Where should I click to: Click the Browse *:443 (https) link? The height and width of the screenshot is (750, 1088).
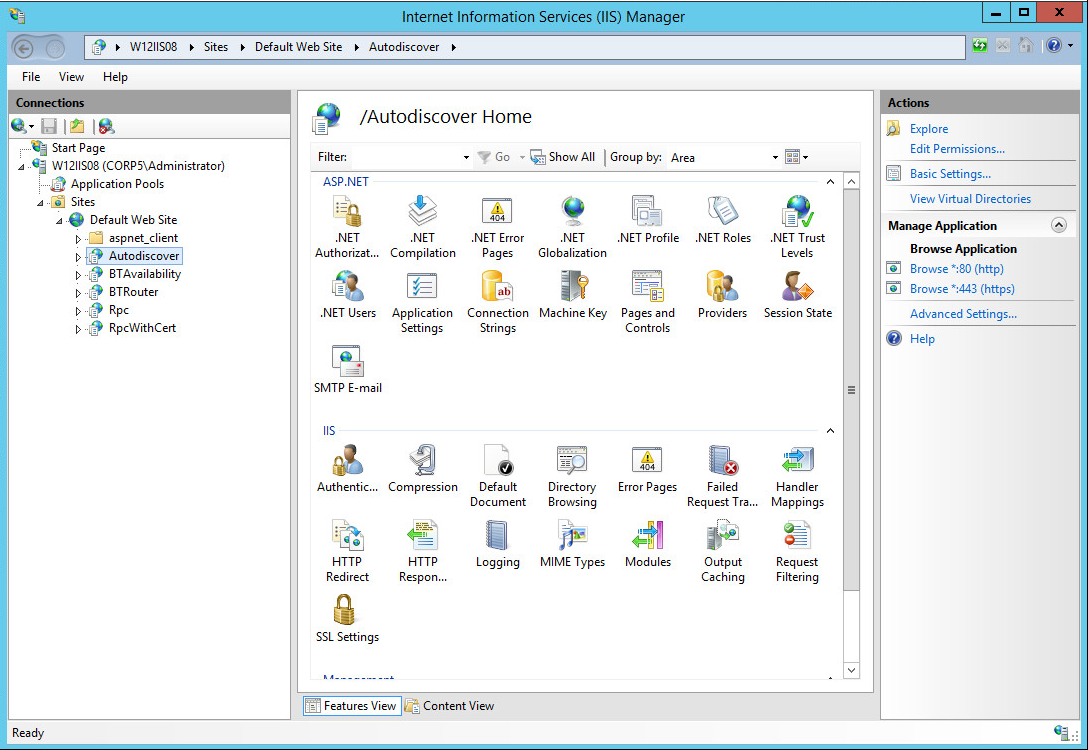click(962, 289)
